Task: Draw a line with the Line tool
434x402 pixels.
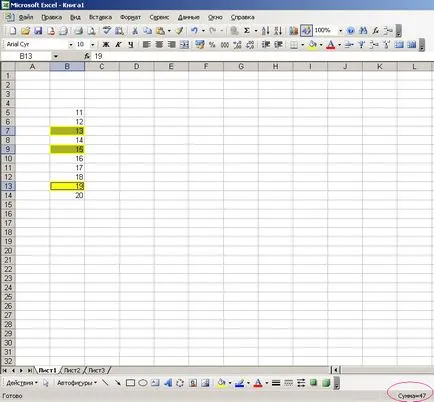Action: (105, 383)
